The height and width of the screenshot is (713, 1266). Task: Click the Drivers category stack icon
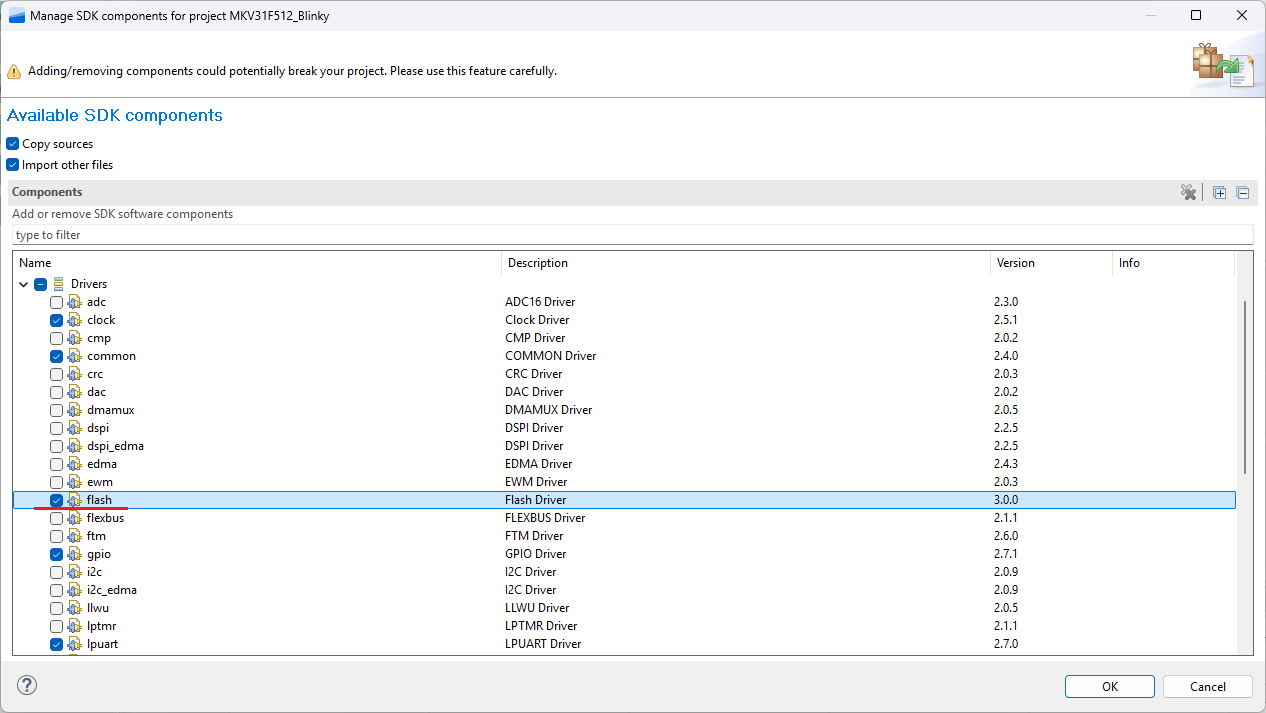tap(59, 284)
